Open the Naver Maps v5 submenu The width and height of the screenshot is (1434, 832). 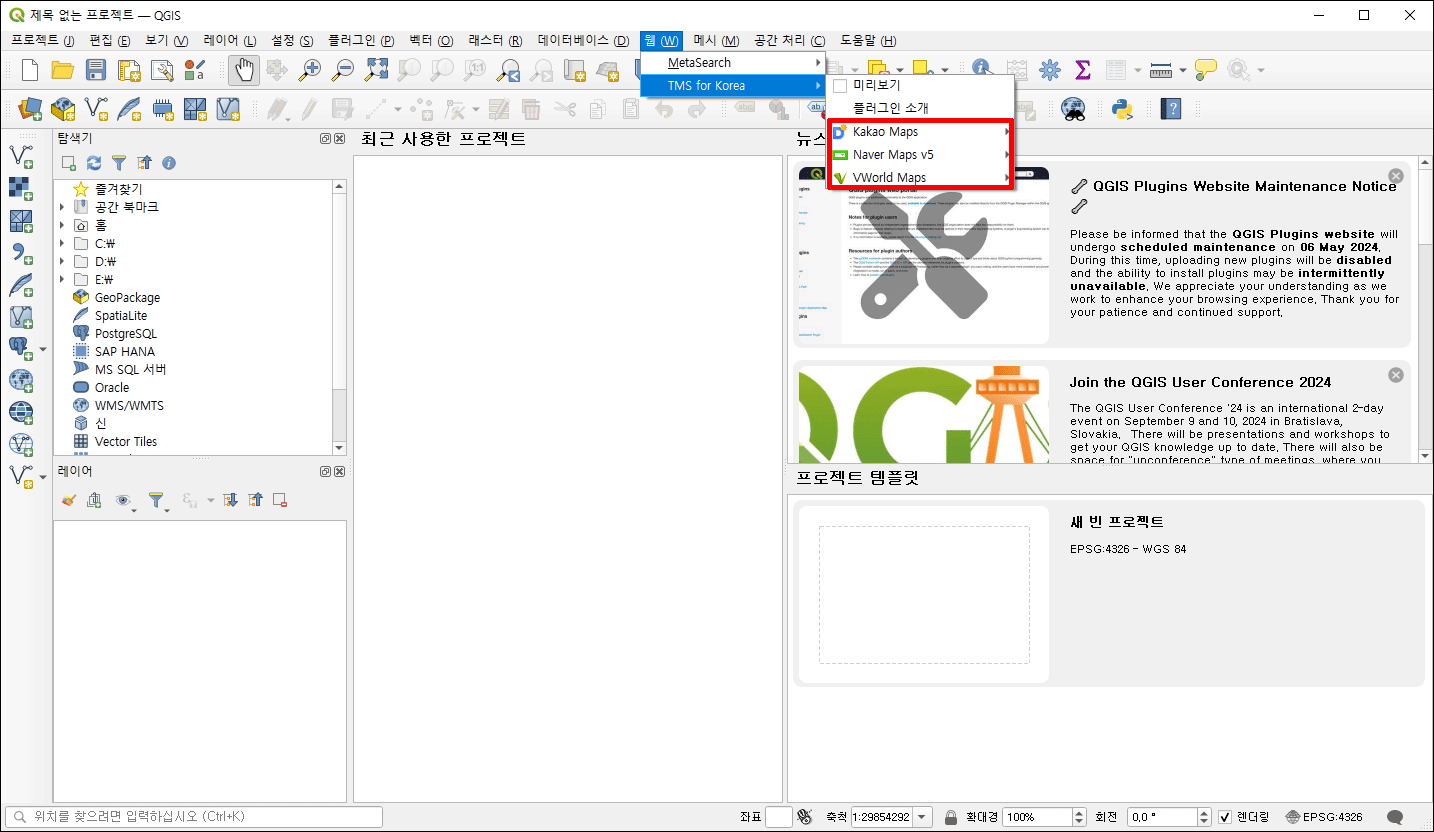(921, 155)
